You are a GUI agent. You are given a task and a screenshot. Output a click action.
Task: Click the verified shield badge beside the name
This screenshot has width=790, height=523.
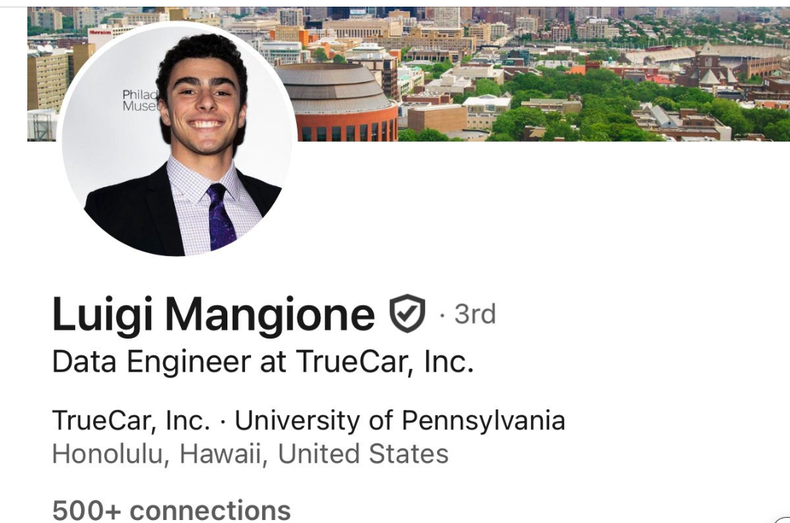pyautogui.click(x=407, y=313)
